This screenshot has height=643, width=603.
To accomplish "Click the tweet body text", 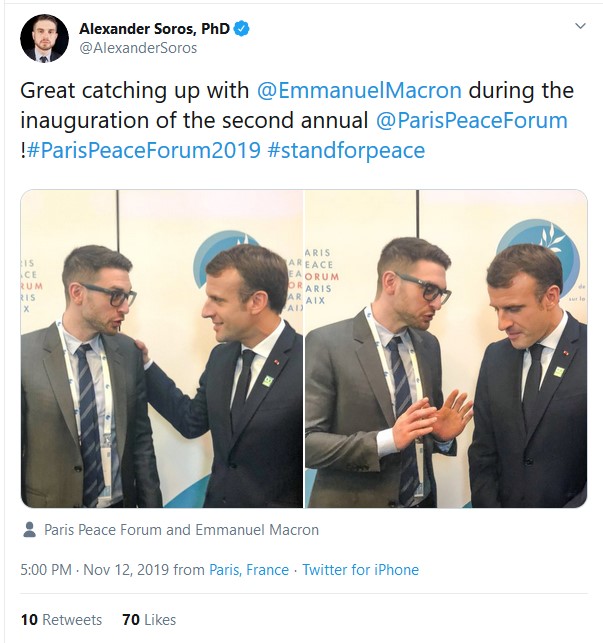I will click(x=297, y=121).
